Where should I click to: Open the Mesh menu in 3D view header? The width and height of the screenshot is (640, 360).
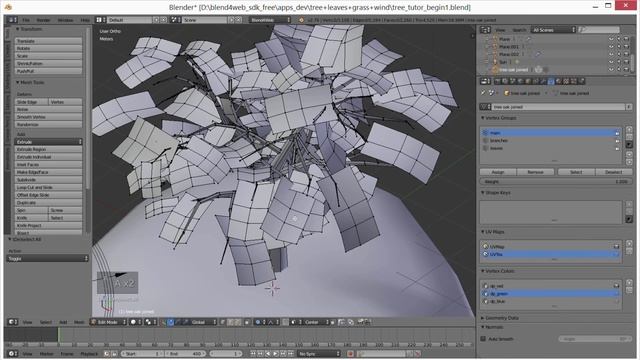[79, 322]
